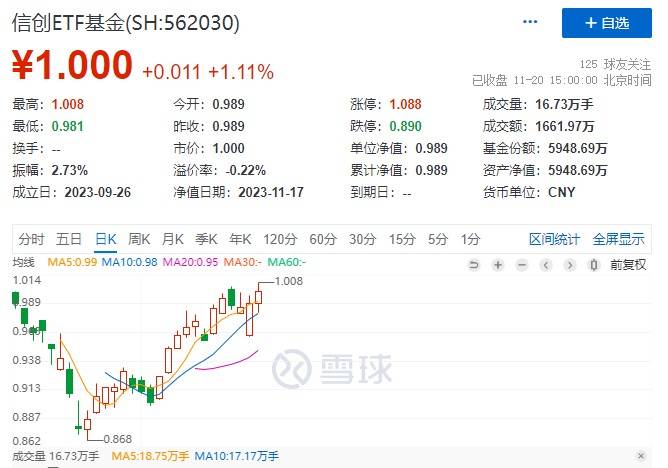Screen dimensions: 668x468
Task: Click MA20:0.95 indicator label
Action: tap(190, 262)
